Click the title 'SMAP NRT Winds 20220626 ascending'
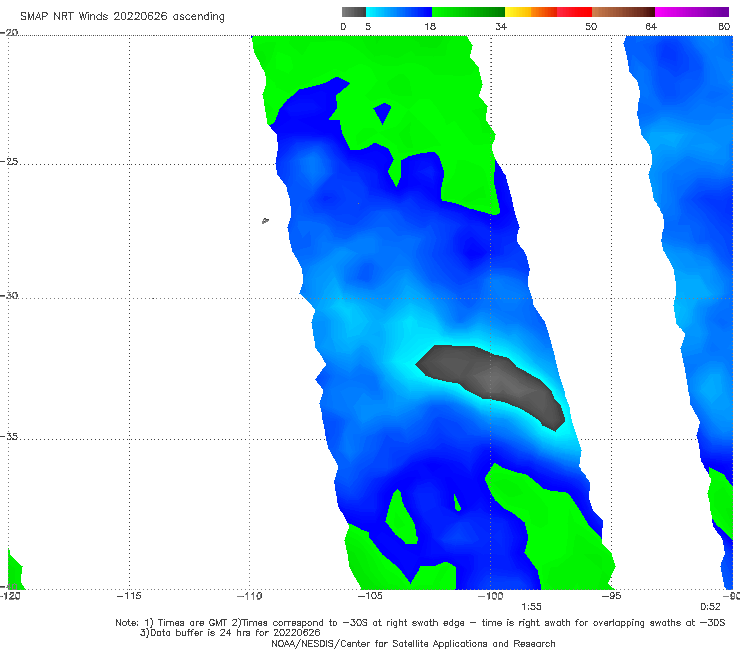The width and height of the screenshot is (740, 650). (x=122, y=16)
